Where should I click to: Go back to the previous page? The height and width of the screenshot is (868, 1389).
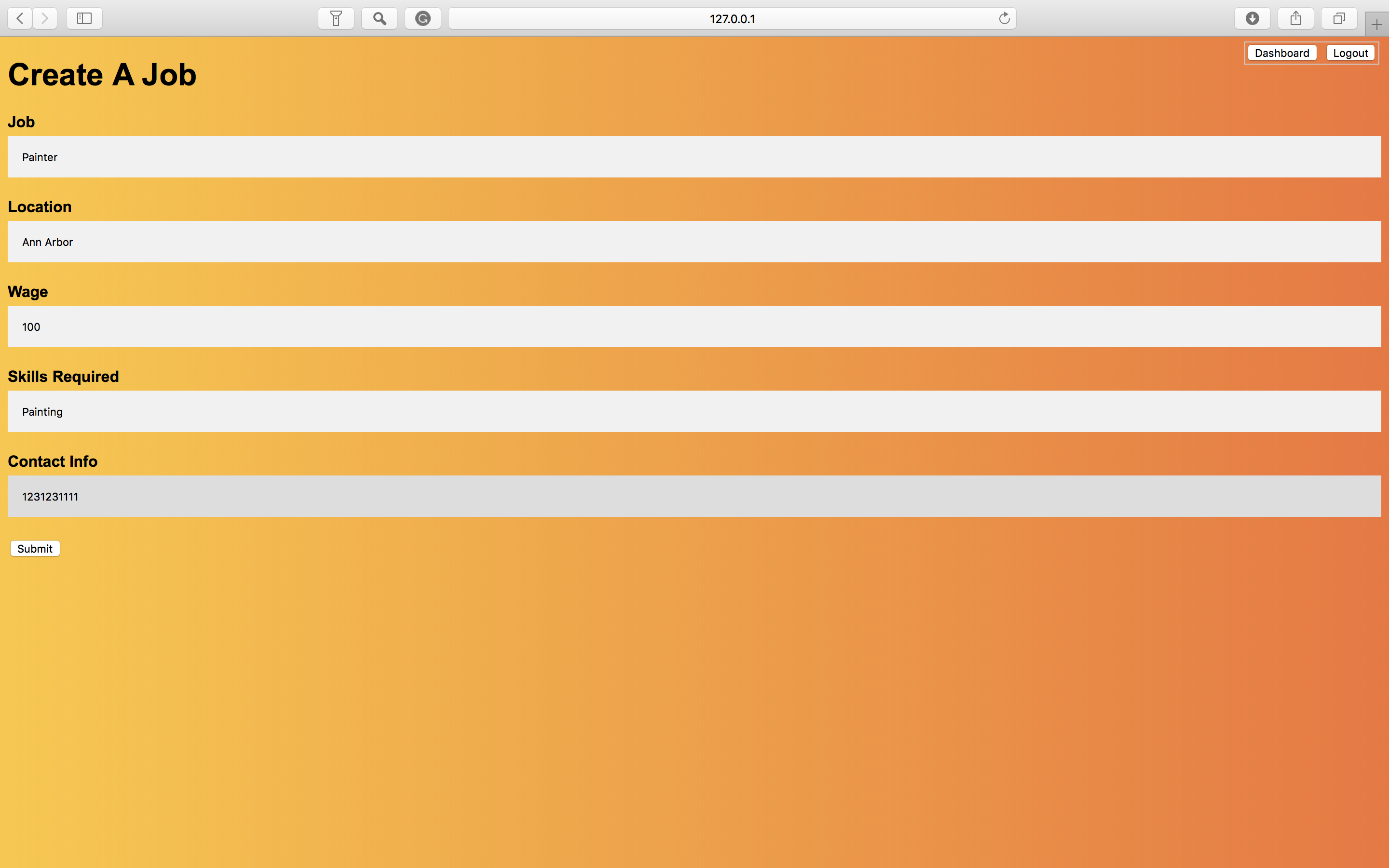[19, 18]
